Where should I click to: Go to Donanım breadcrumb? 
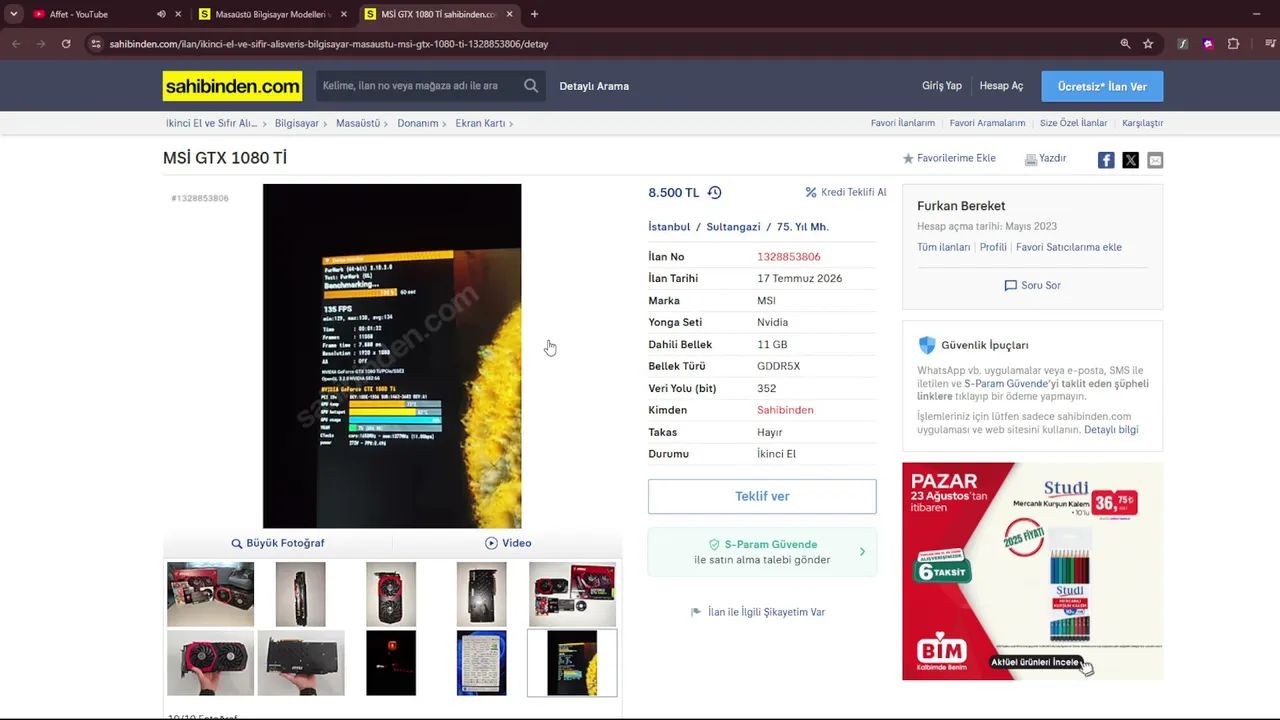point(418,123)
